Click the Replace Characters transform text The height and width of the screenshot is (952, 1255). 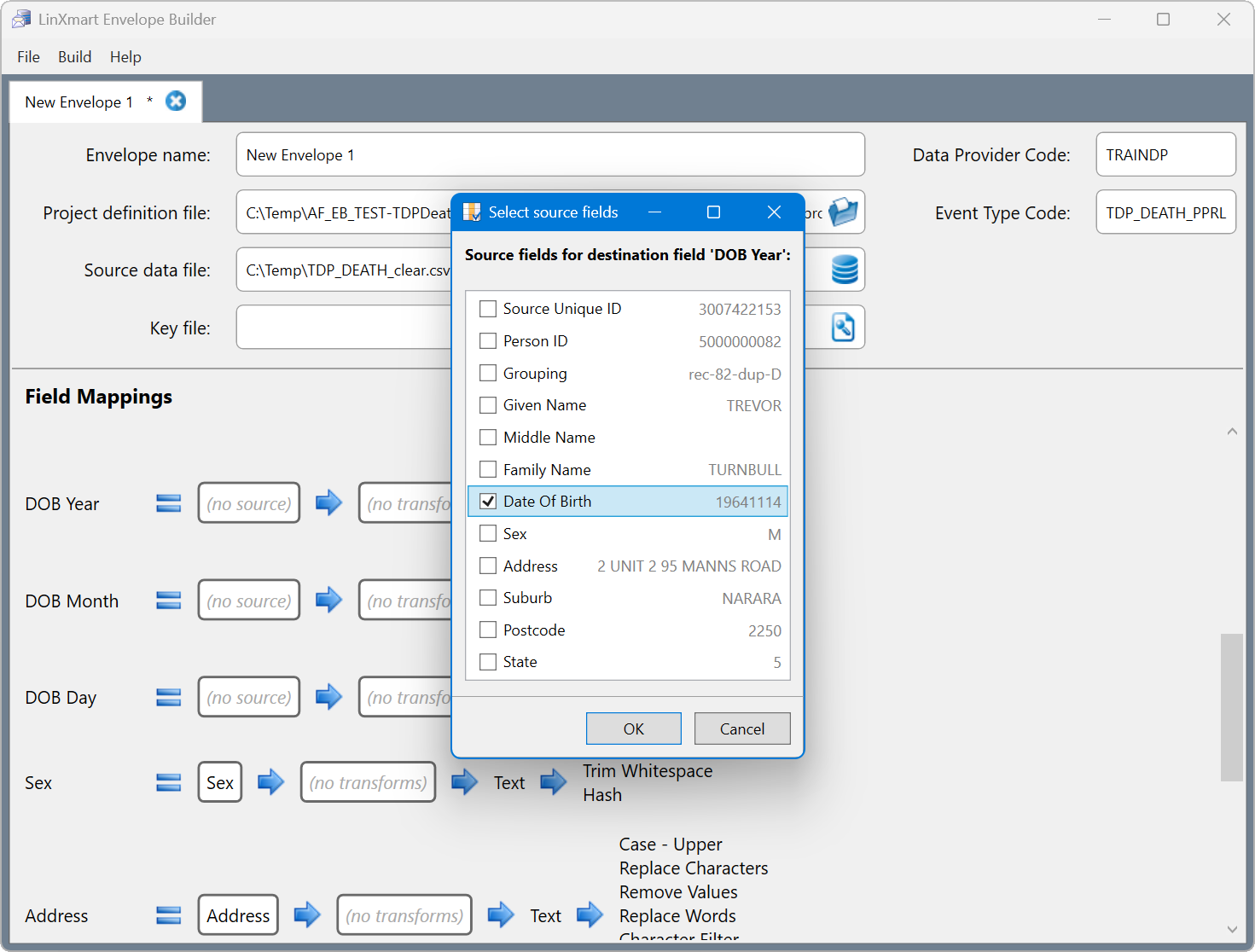tap(694, 868)
